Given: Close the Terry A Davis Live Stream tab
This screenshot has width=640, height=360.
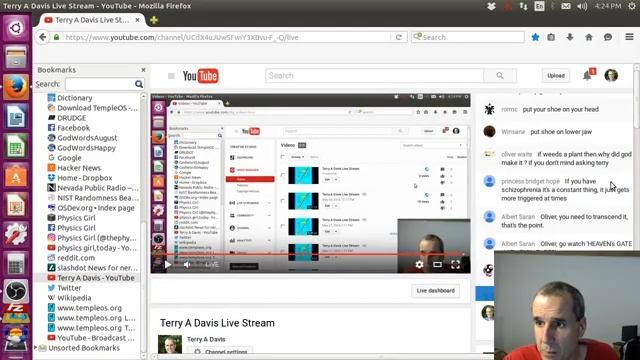Looking at the screenshot, I should tap(138, 20).
